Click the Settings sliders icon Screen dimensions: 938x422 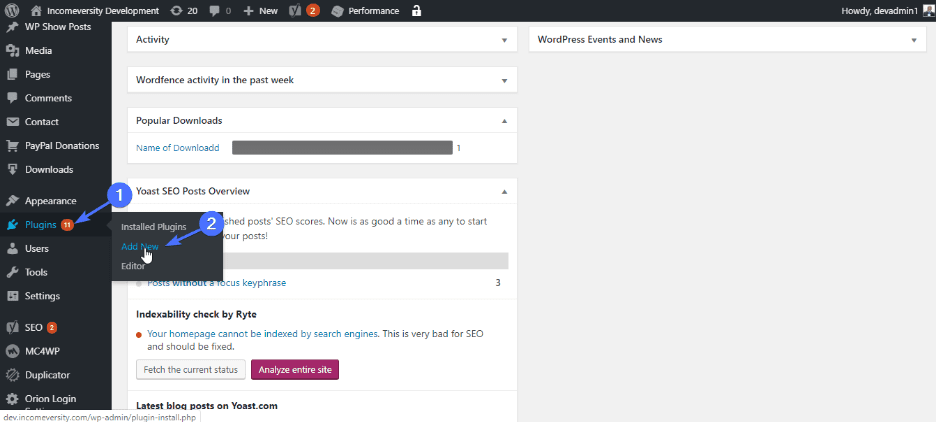coord(13,296)
